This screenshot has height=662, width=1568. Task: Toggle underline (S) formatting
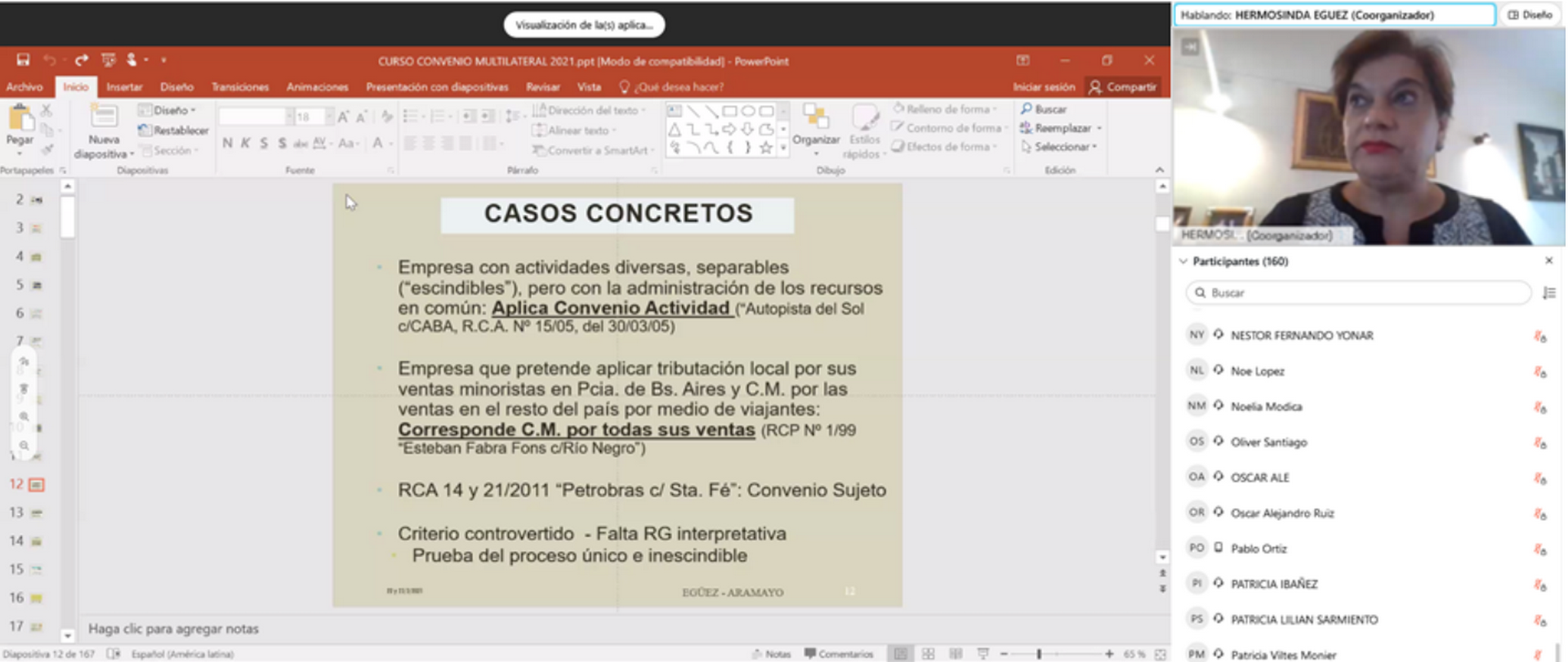point(264,144)
